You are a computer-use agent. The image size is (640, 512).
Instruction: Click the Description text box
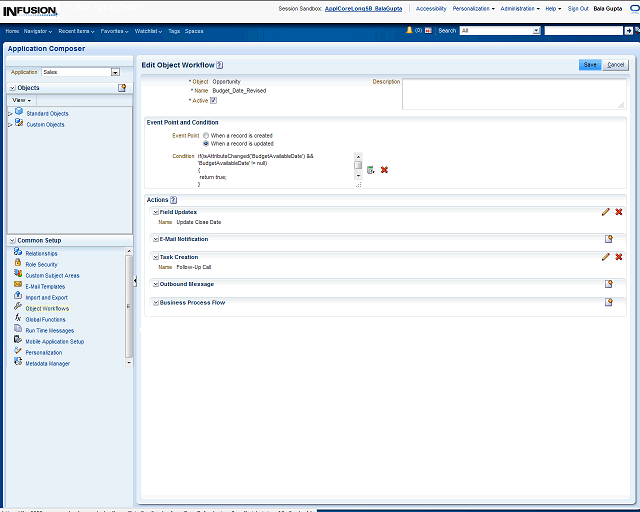pyautogui.click(x=514, y=94)
